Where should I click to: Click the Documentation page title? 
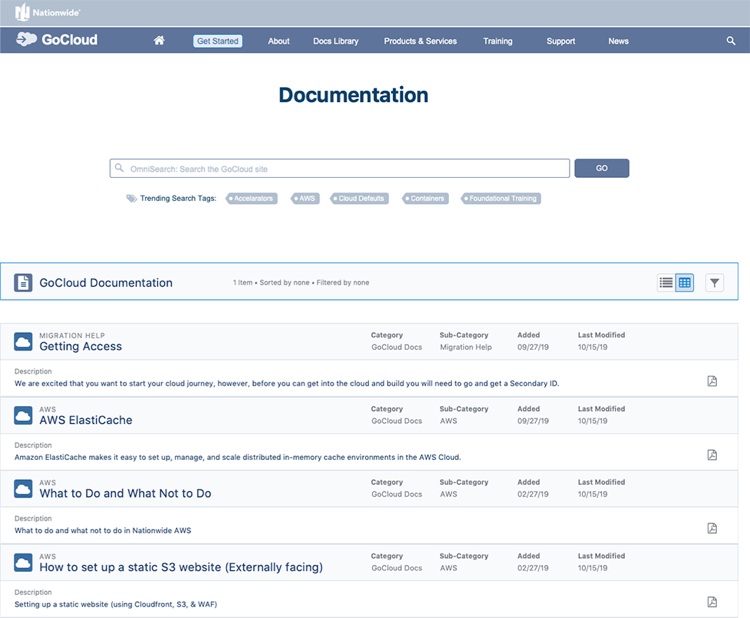tap(353, 95)
